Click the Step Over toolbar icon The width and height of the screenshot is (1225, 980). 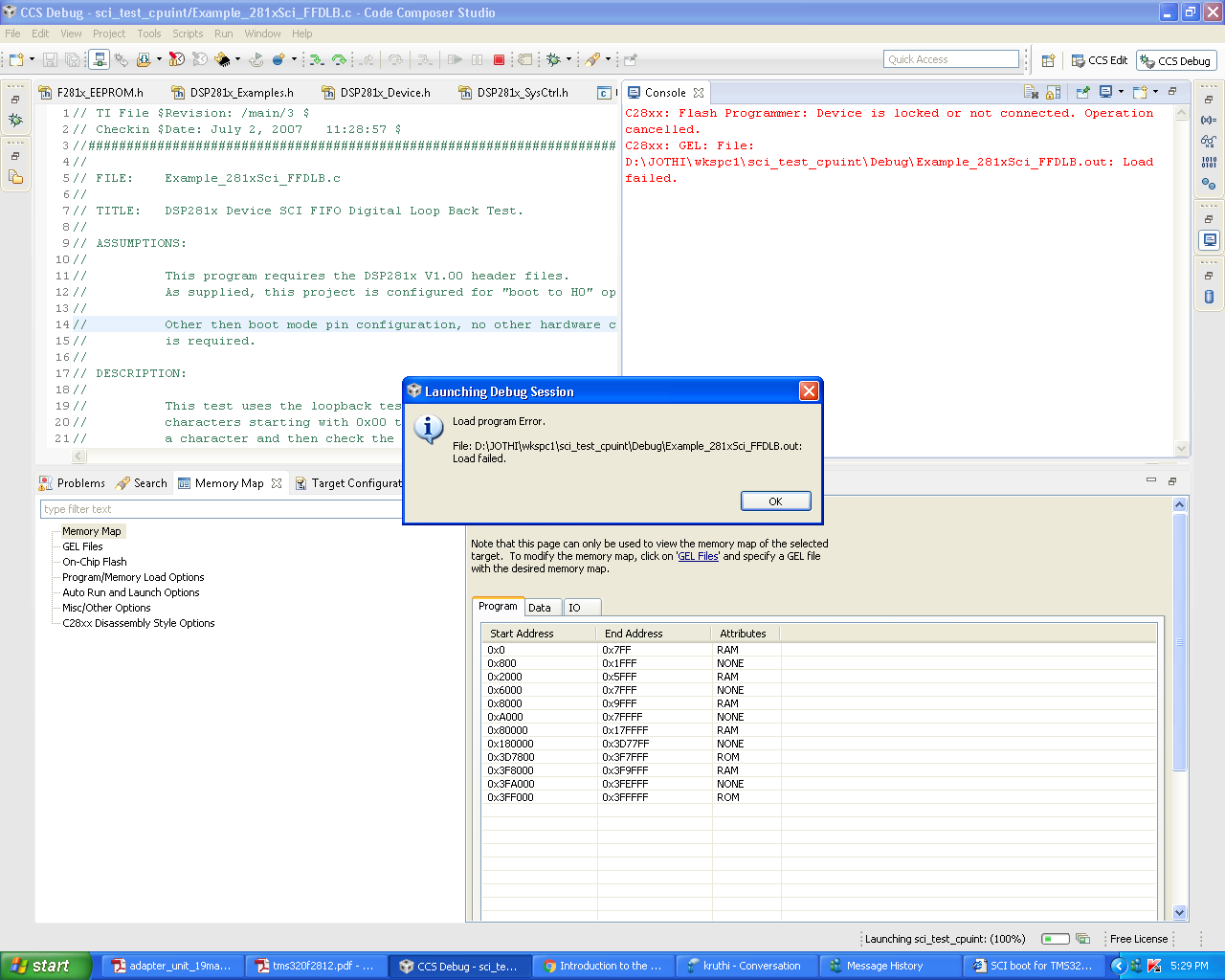tap(339, 59)
